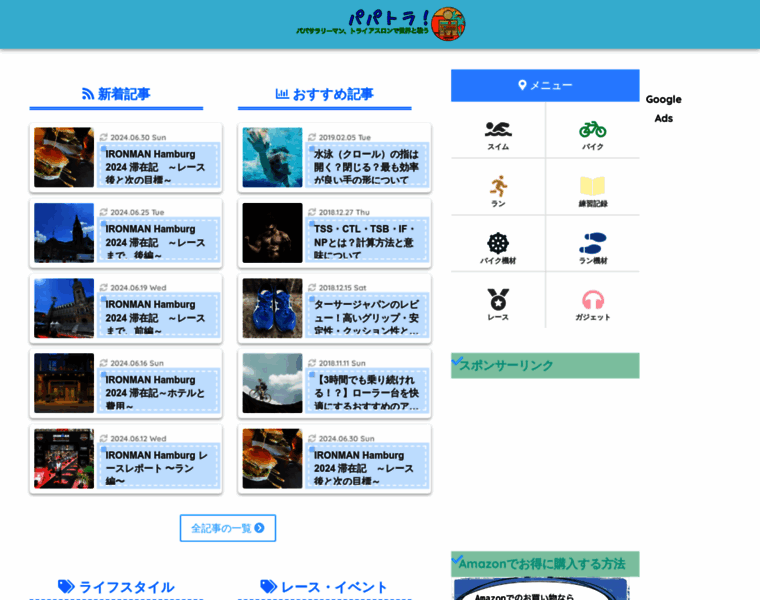Open post IRONMAN Hamburg レースまで、前編
The height and width of the screenshot is (600, 760).
point(126,308)
